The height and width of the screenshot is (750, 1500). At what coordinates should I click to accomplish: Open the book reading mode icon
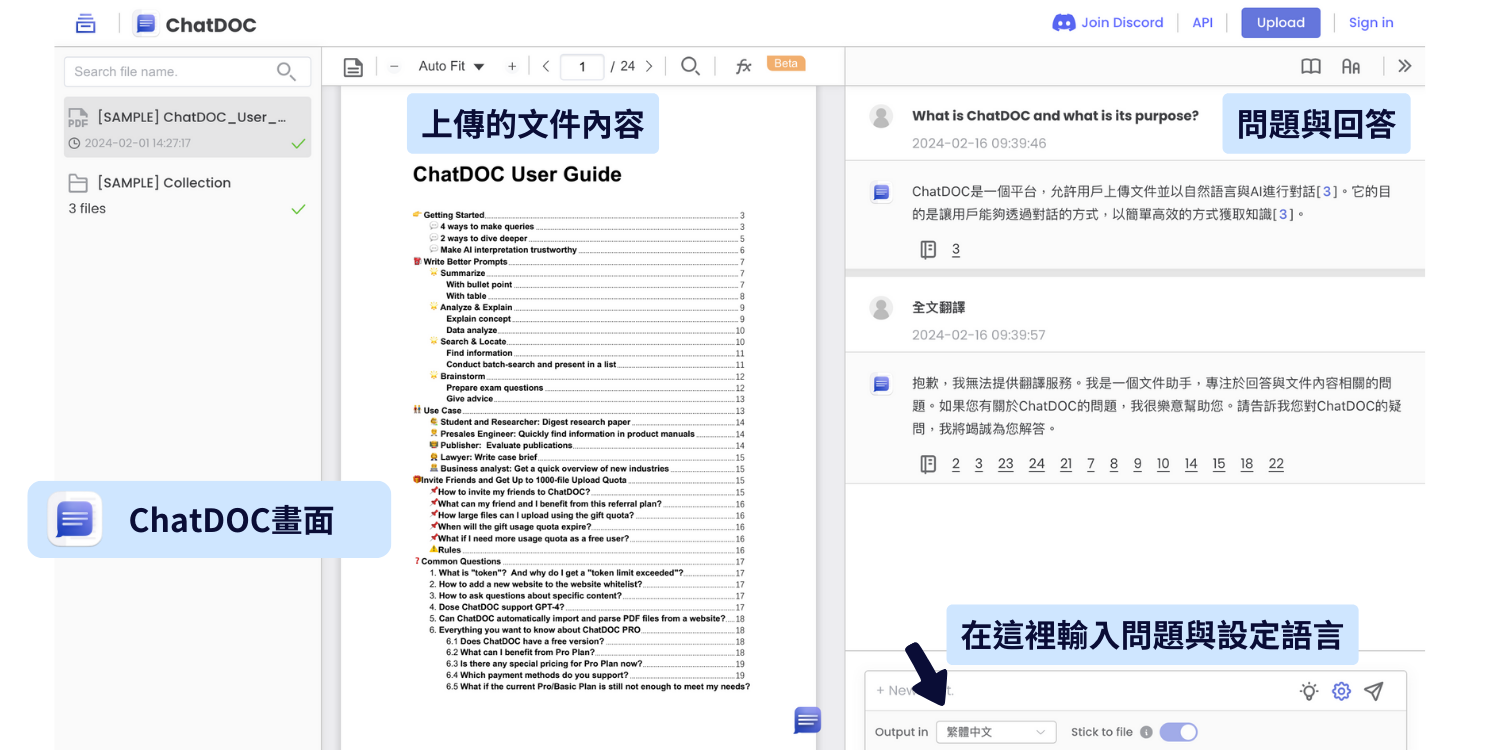[x=1310, y=66]
